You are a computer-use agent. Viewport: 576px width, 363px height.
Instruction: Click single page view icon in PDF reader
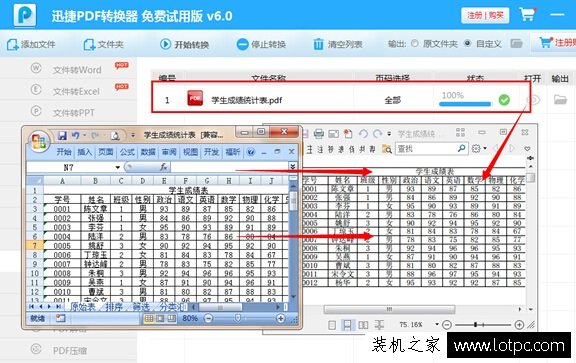(332, 325)
